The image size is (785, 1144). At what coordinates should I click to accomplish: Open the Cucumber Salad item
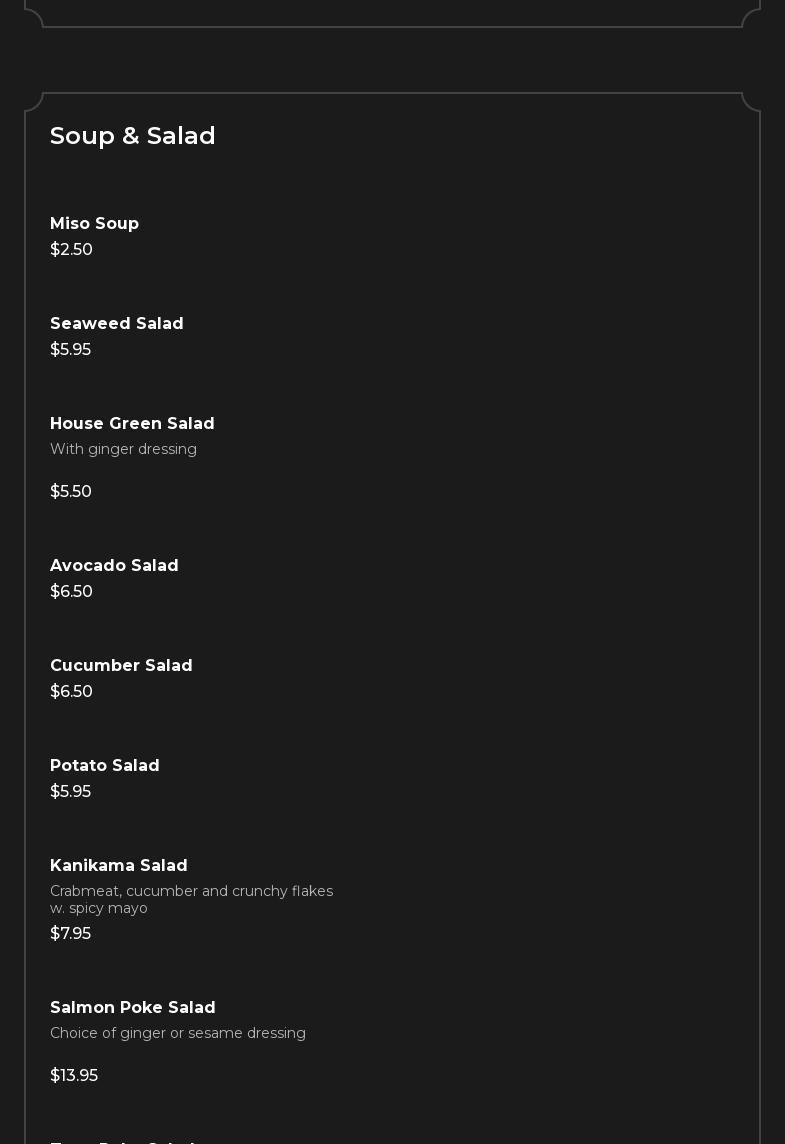[x=121, y=666]
